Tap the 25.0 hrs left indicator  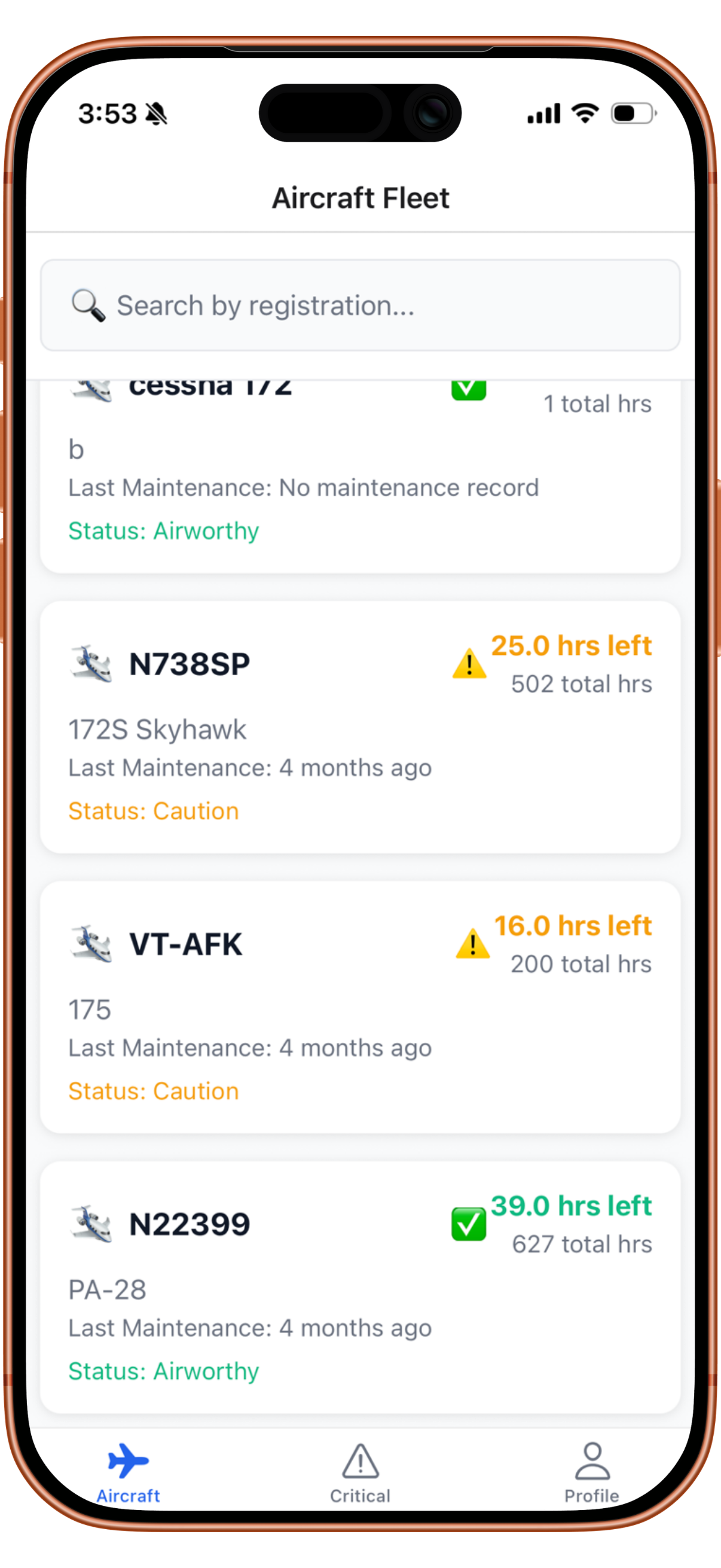click(x=572, y=645)
